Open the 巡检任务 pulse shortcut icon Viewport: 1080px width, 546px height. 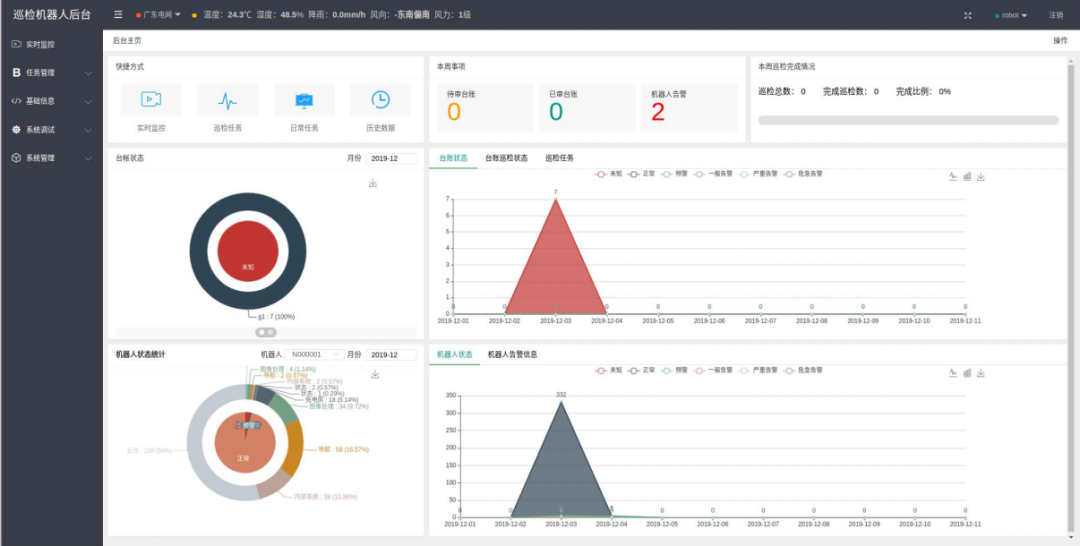pos(227,100)
